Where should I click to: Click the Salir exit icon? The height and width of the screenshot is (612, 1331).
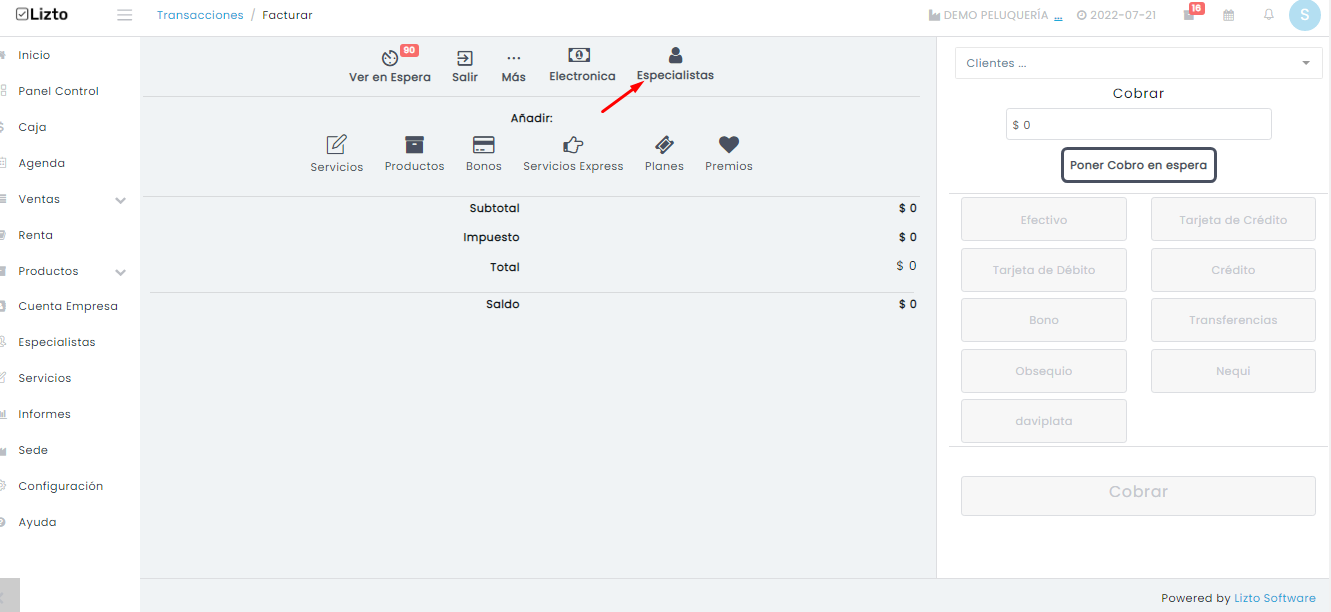click(x=464, y=59)
